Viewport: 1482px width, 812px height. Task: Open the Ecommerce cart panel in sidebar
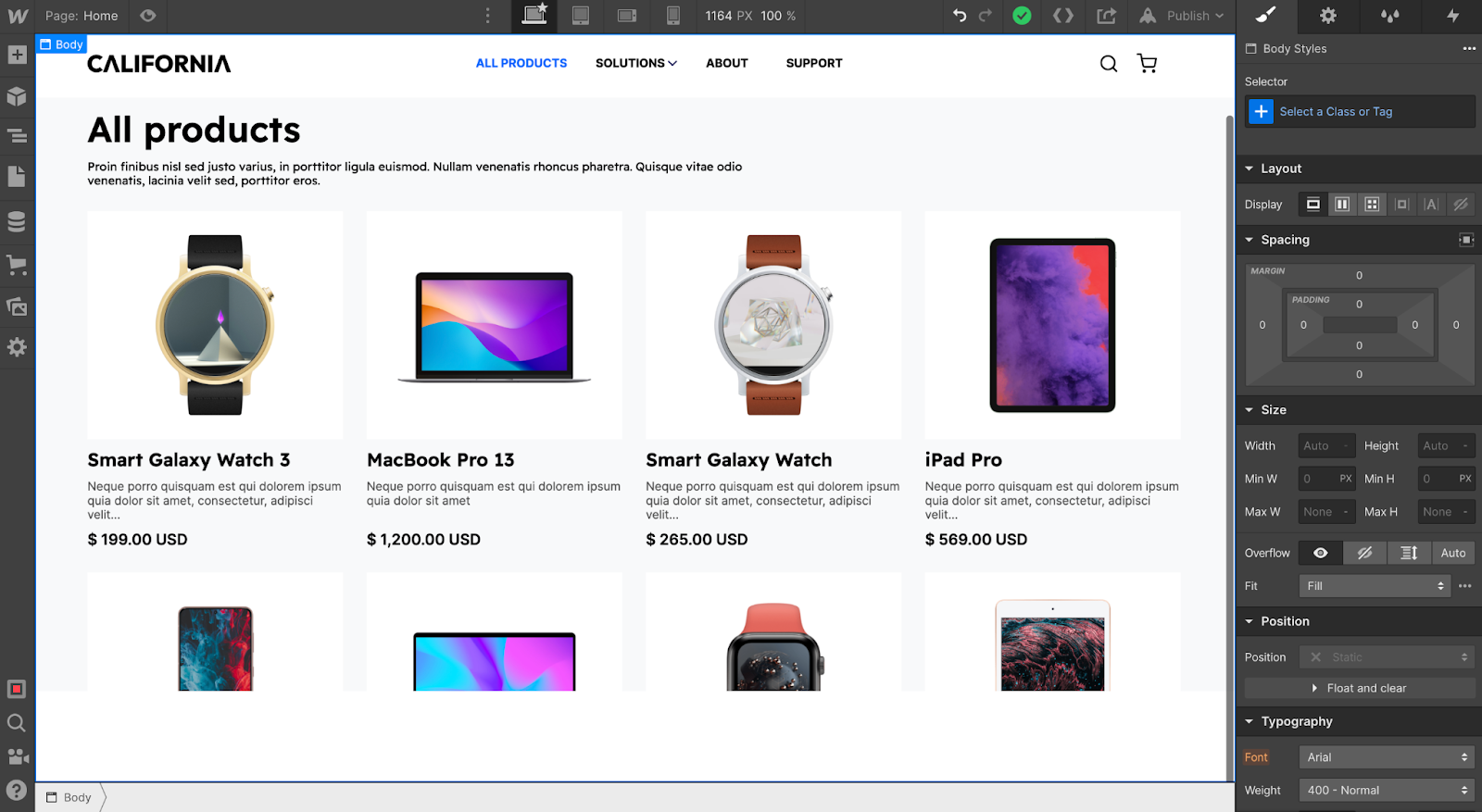17,265
